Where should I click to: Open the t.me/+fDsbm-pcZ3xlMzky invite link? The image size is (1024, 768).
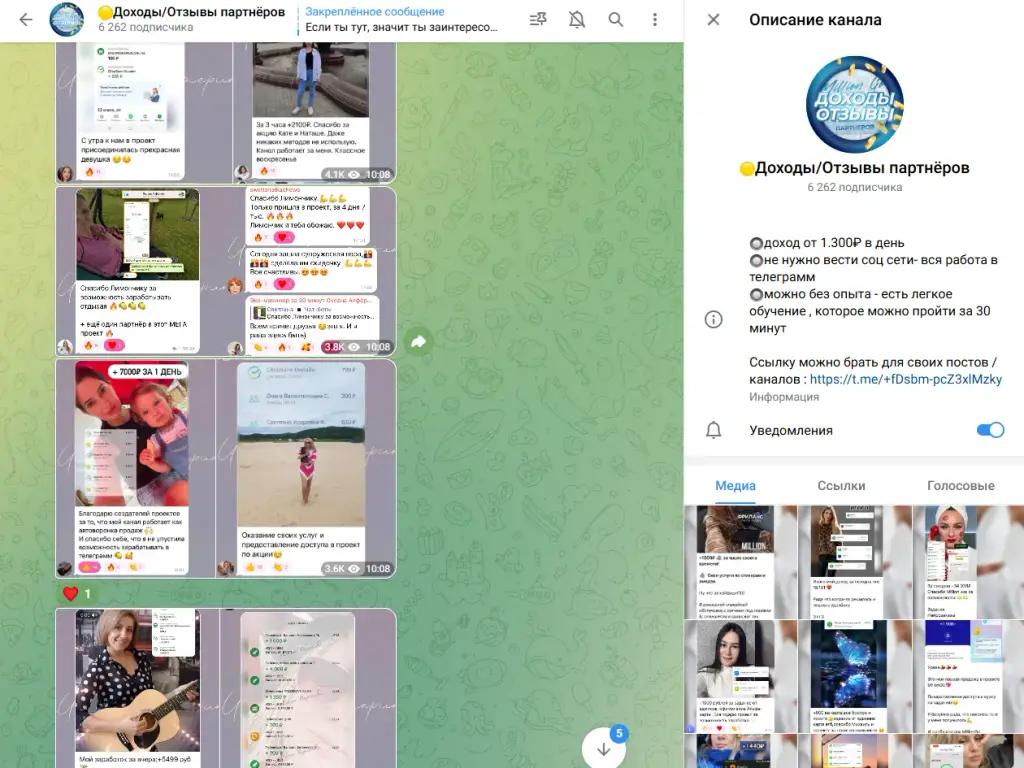[906, 379]
